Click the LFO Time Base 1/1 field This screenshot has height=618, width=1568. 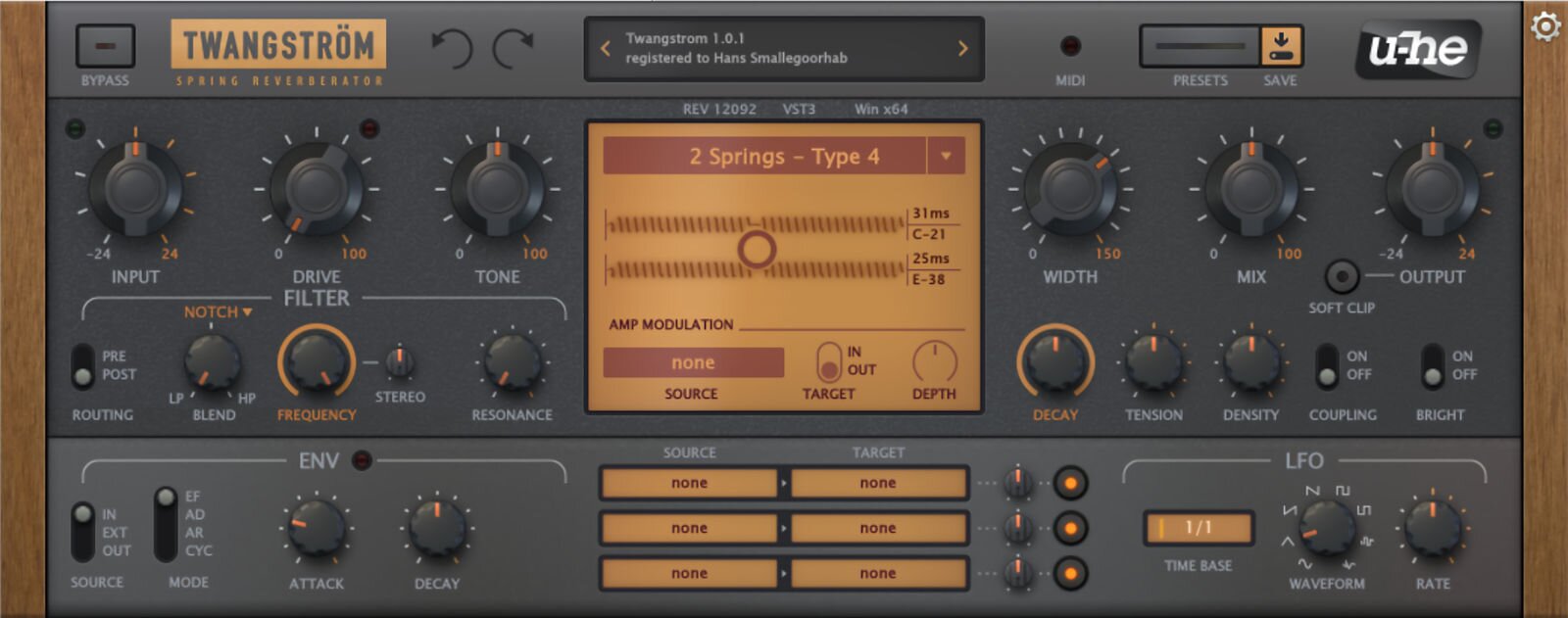pyautogui.click(x=1199, y=527)
